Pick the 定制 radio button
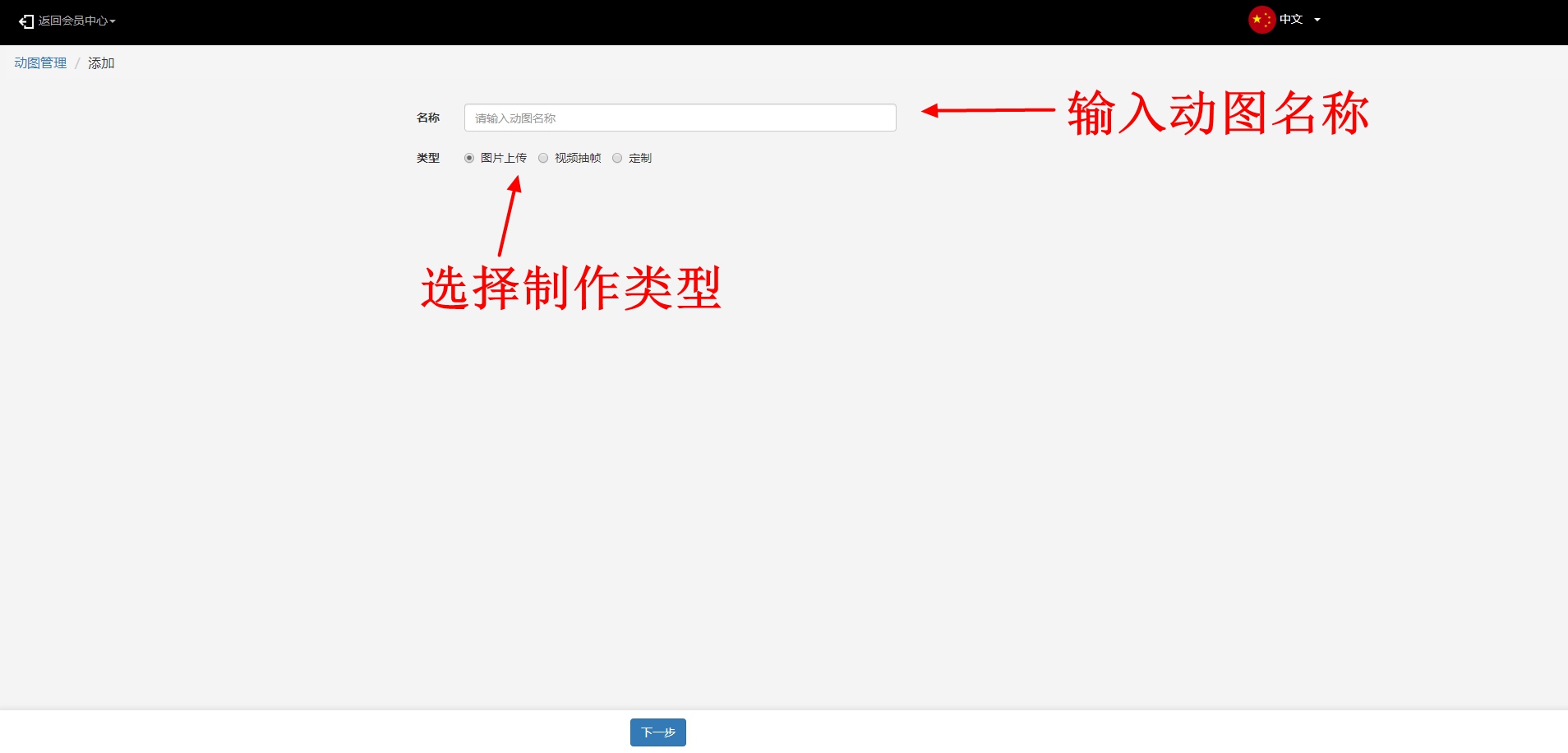The height and width of the screenshot is (753, 1568). click(617, 158)
